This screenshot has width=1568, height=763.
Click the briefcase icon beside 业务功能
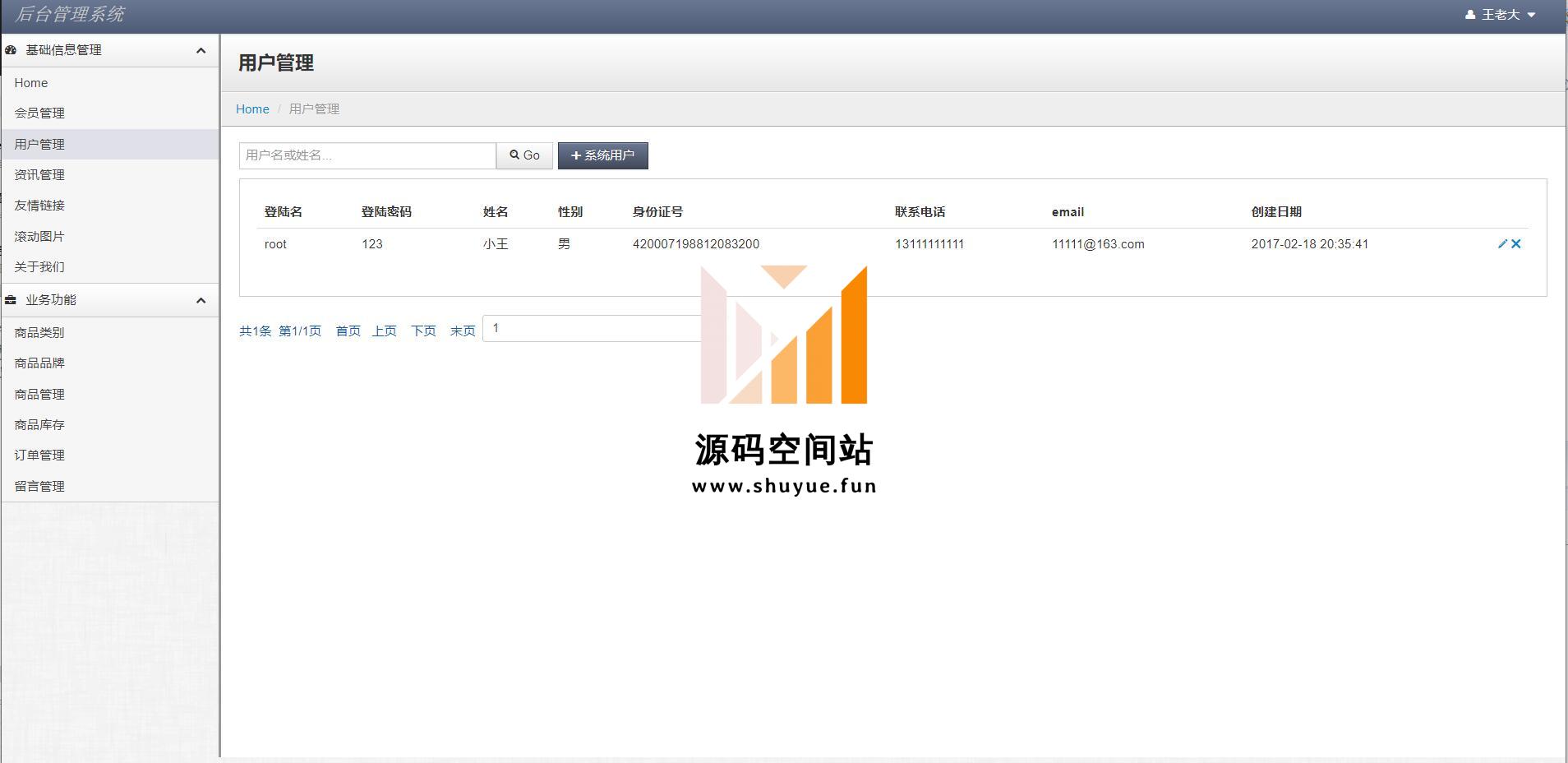tap(11, 300)
